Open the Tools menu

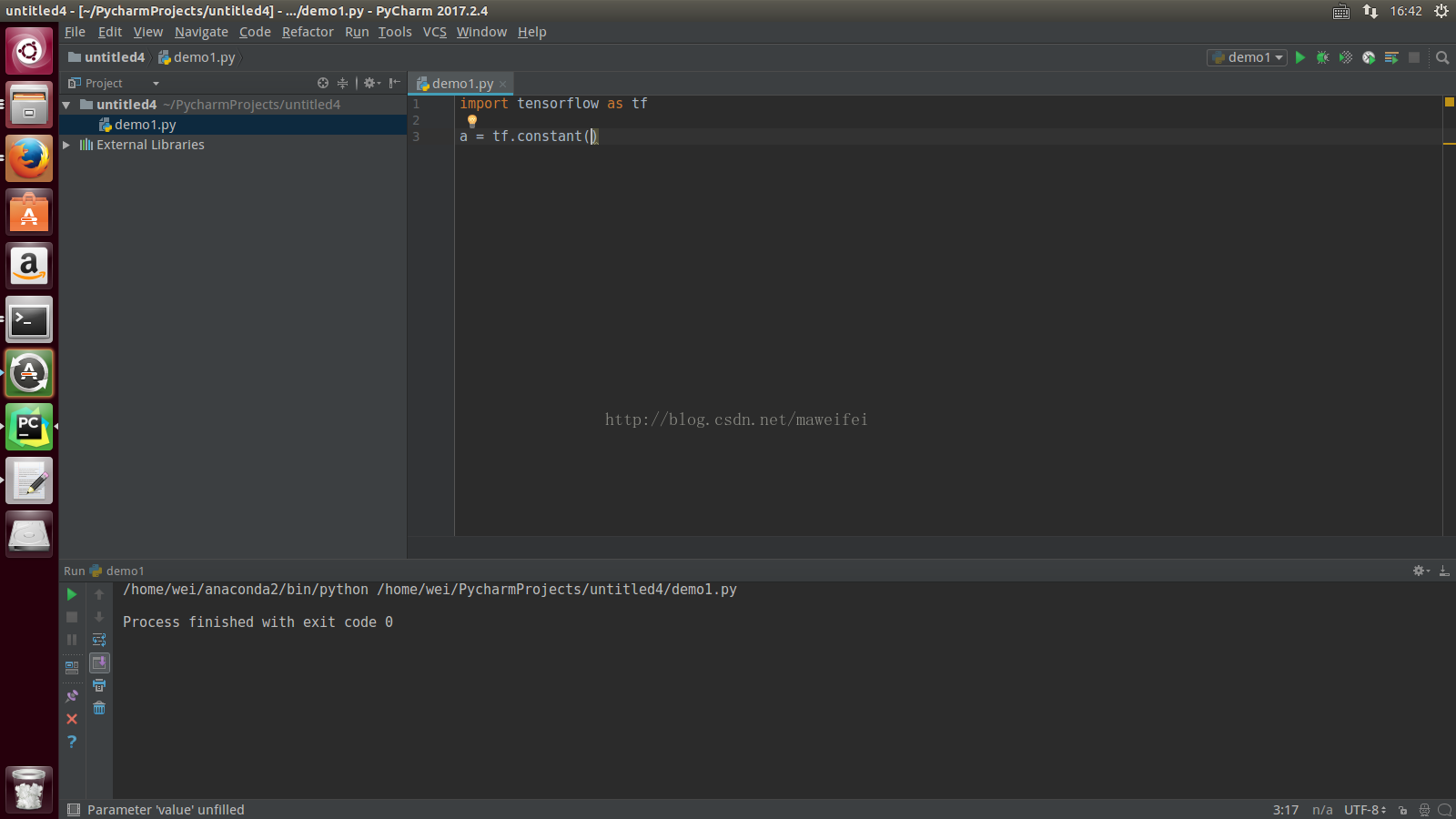[395, 32]
